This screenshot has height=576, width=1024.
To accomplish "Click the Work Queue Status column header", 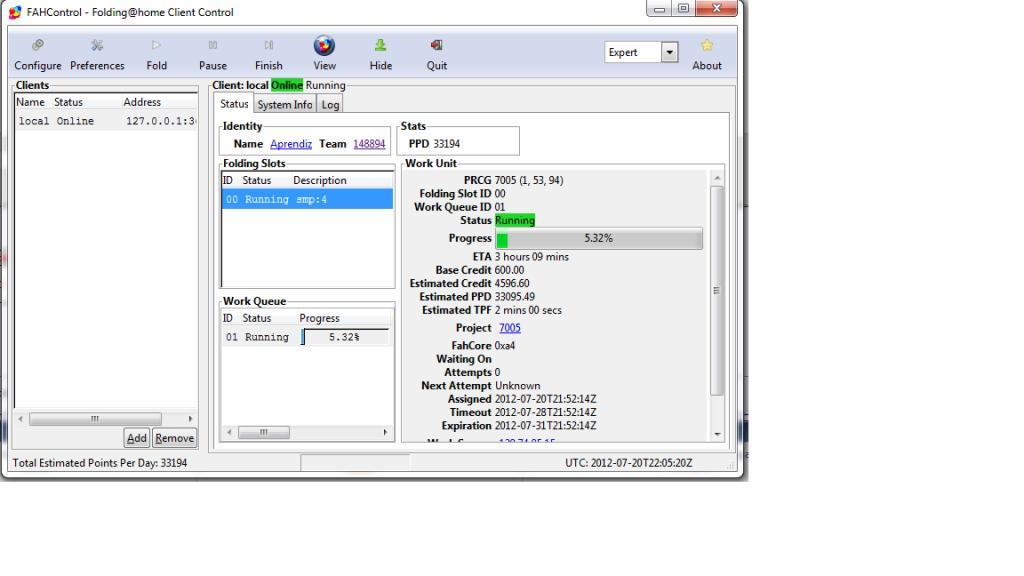I will pos(257,318).
